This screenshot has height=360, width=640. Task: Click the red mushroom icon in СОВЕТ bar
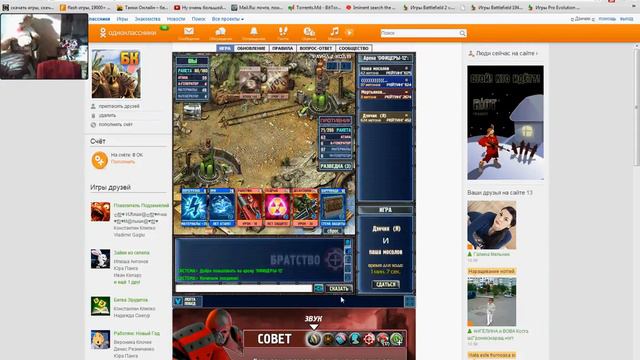point(382,339)
